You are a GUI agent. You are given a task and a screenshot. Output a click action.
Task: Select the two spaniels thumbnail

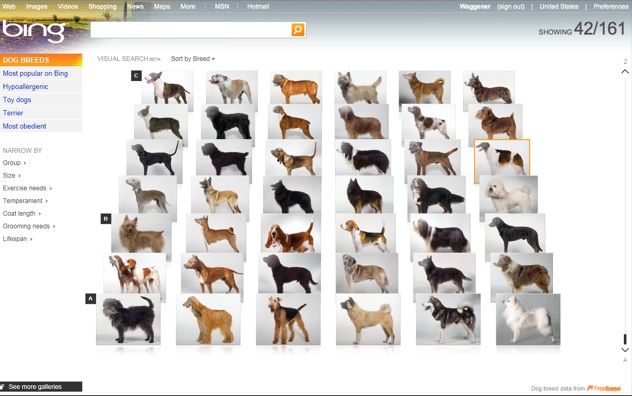135,273
